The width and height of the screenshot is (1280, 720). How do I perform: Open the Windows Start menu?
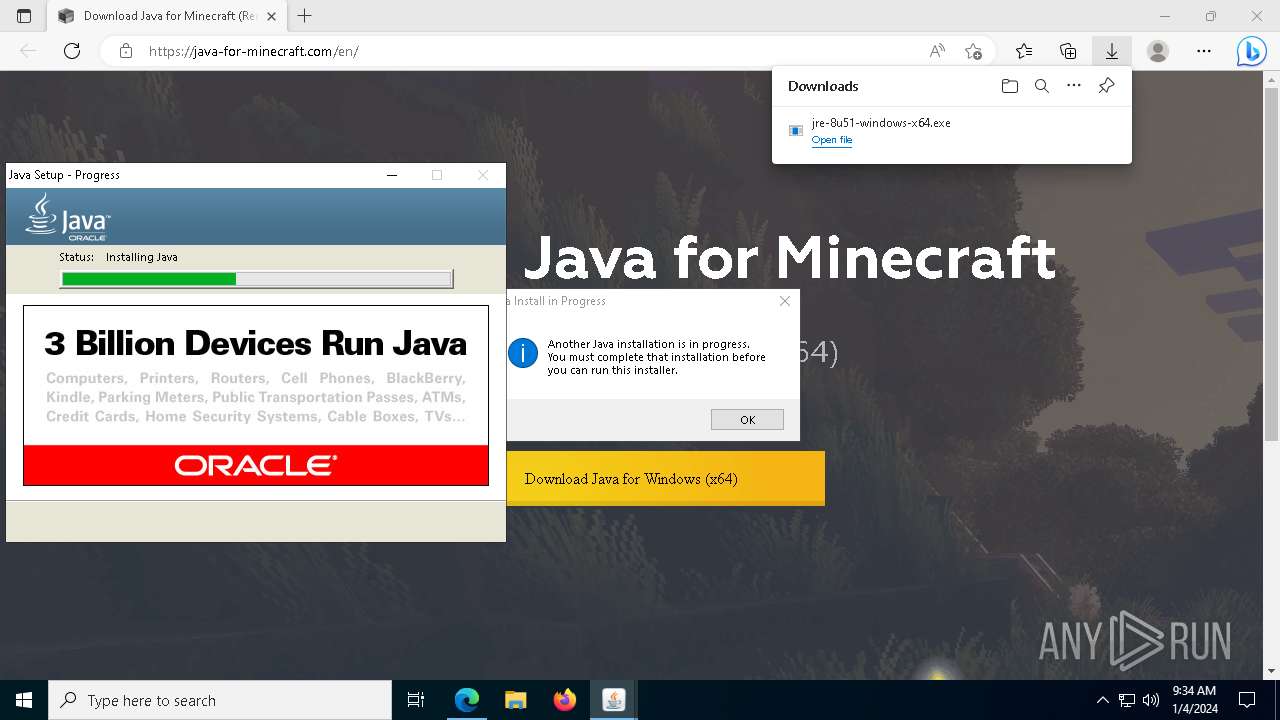click(24, 700)
